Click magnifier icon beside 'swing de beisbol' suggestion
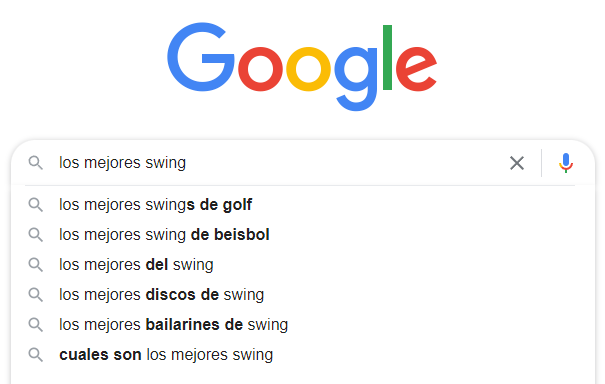The height and width of the screenshot is (384, 605). [35, 235]
